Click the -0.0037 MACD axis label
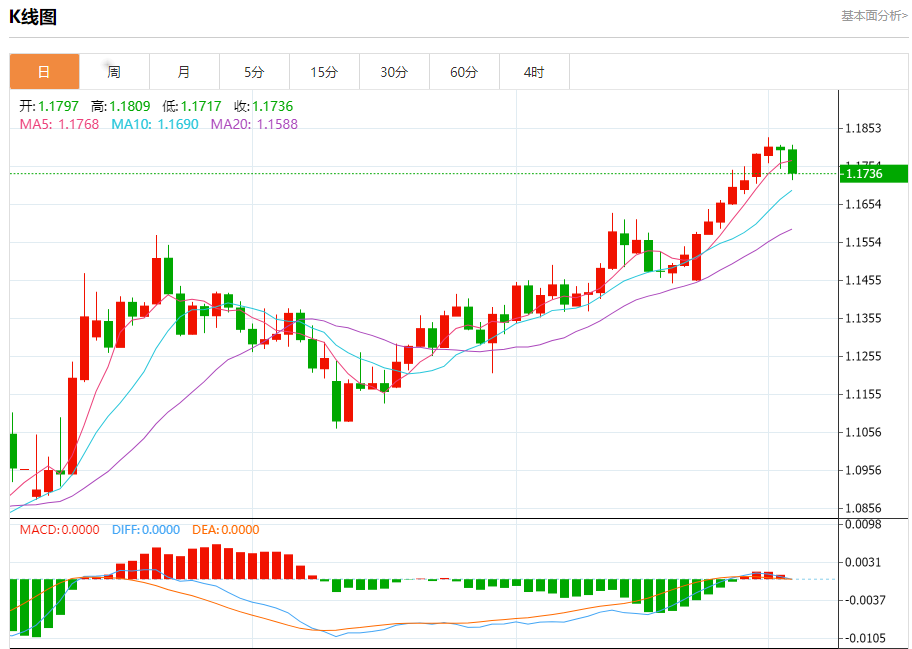 coord(865,600)
